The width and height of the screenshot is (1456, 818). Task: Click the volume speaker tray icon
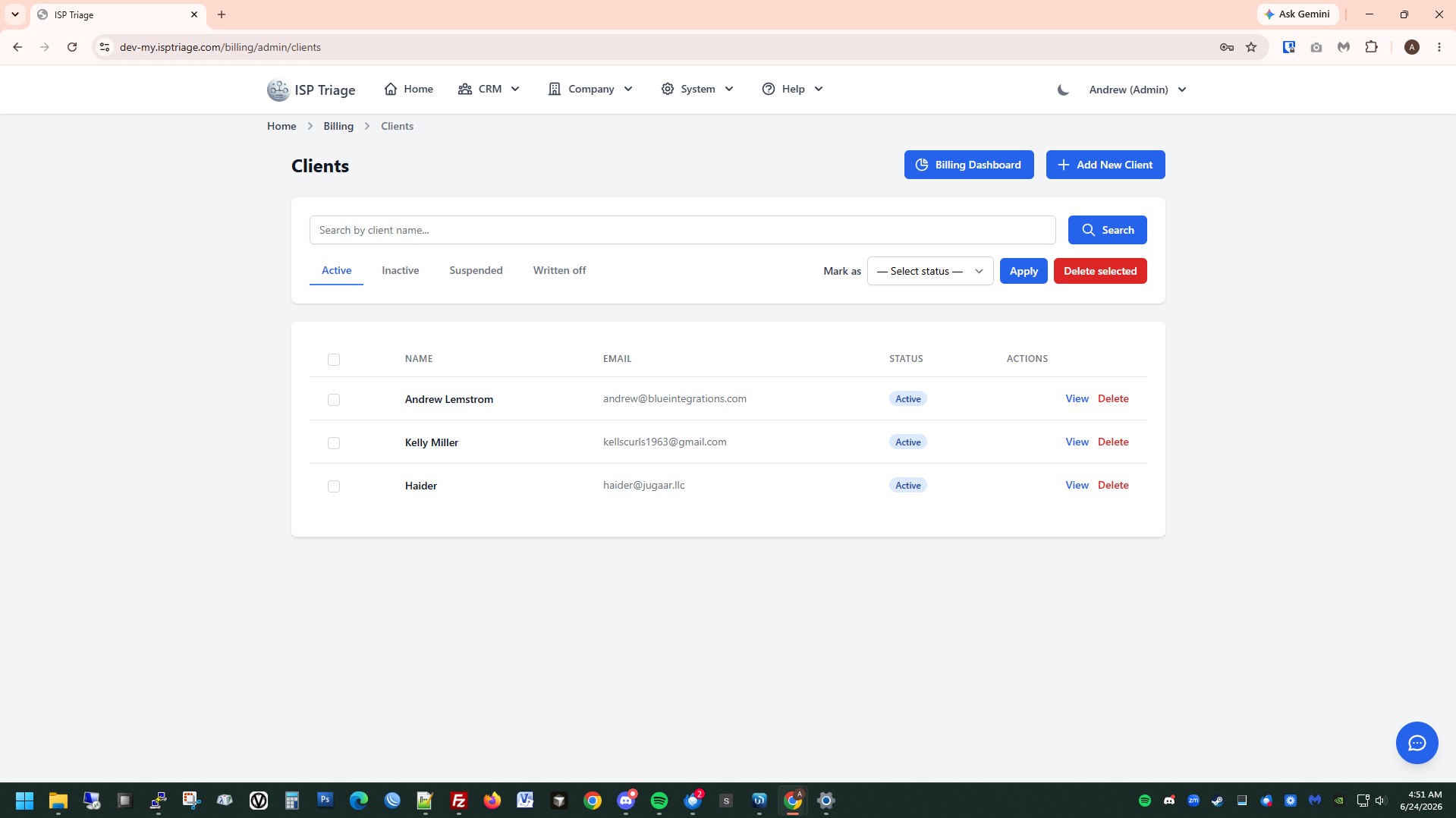pyautogui.click(x=1380, y=801)
